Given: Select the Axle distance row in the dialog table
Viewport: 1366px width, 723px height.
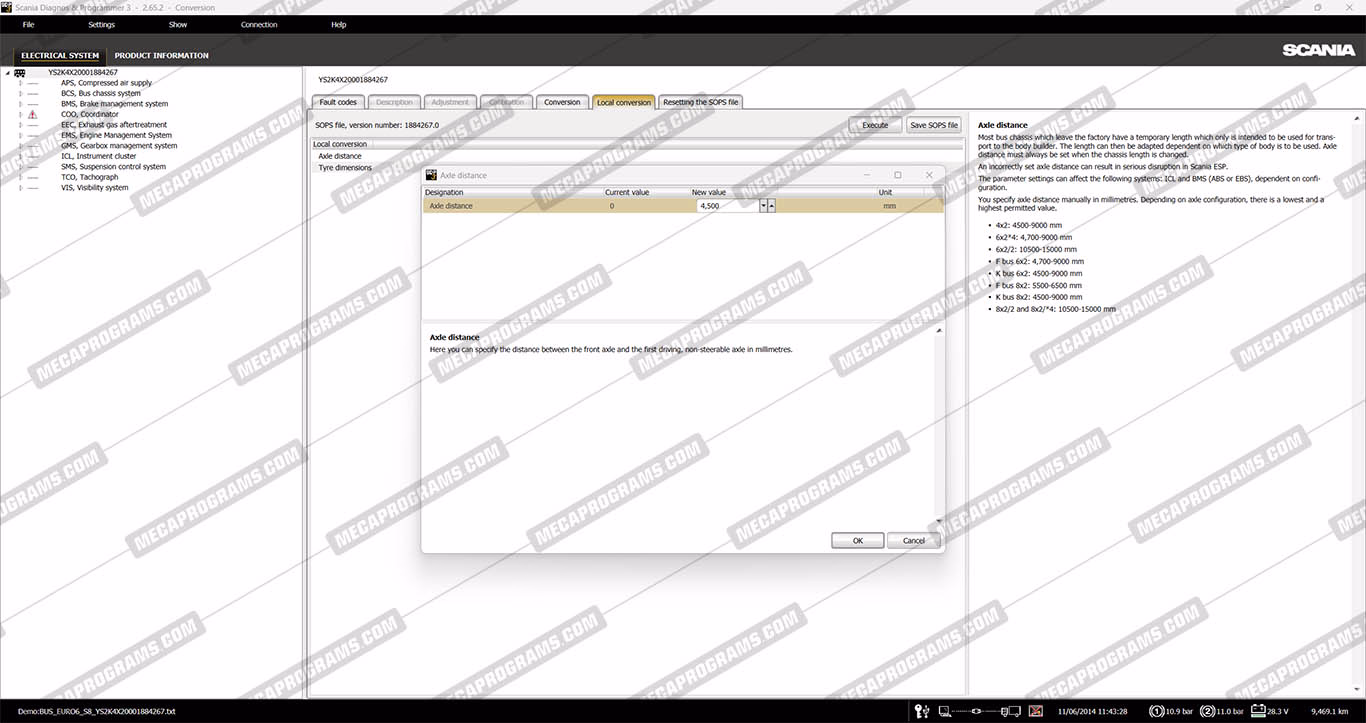Looking at the screenshot, I should 683,206.
